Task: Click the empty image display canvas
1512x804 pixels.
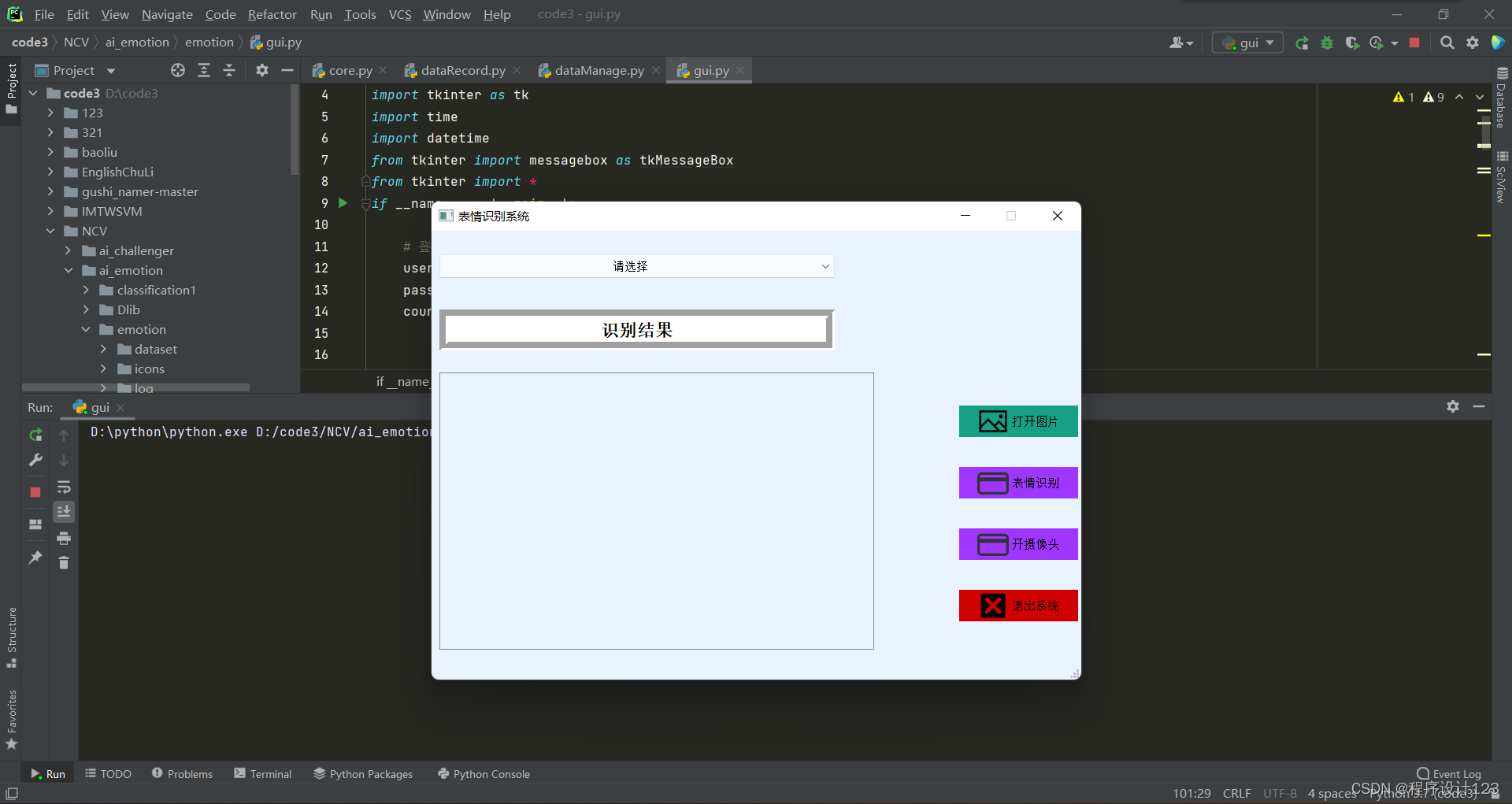Action: click(x=657, y=511)
